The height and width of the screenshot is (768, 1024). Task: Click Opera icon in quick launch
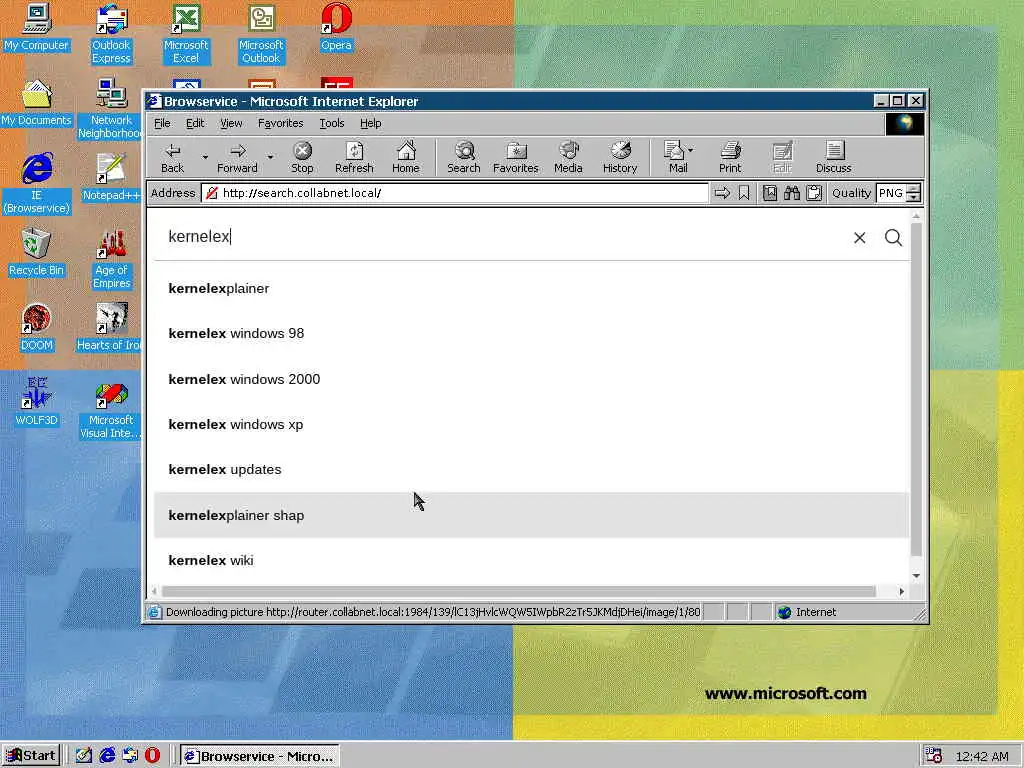152,756
